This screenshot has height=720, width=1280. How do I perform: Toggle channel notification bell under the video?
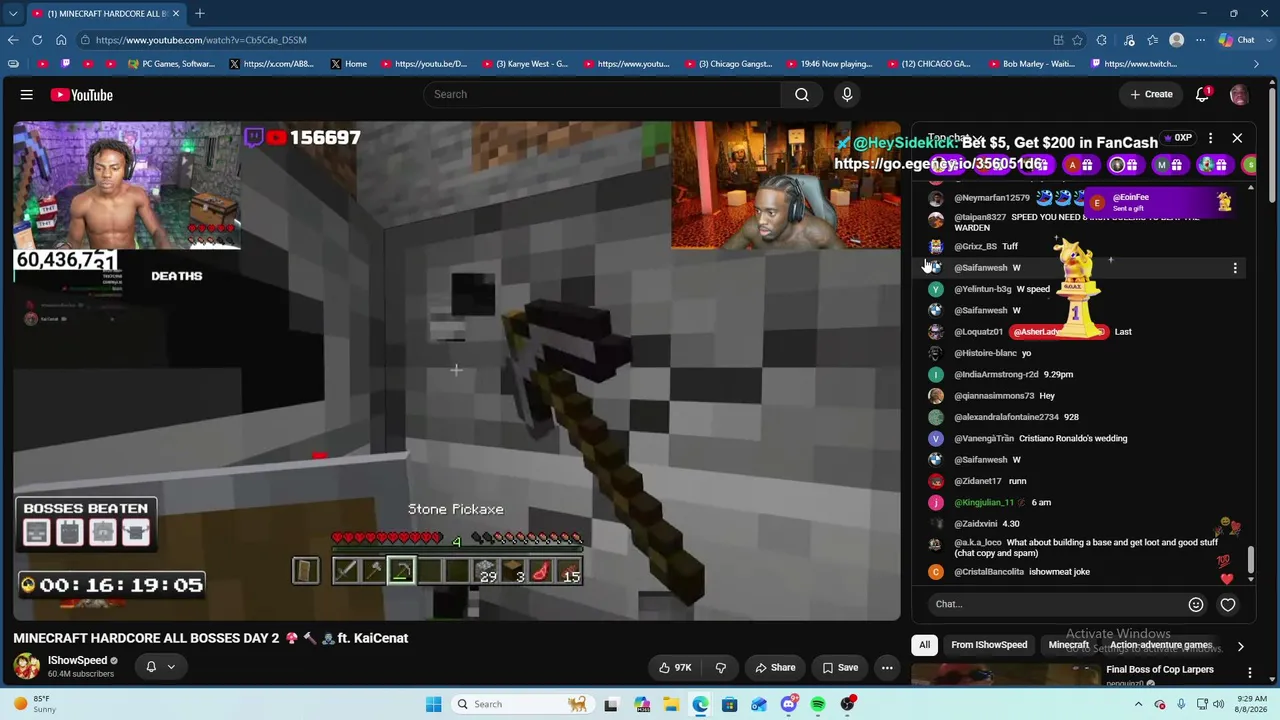click(151, 667)
